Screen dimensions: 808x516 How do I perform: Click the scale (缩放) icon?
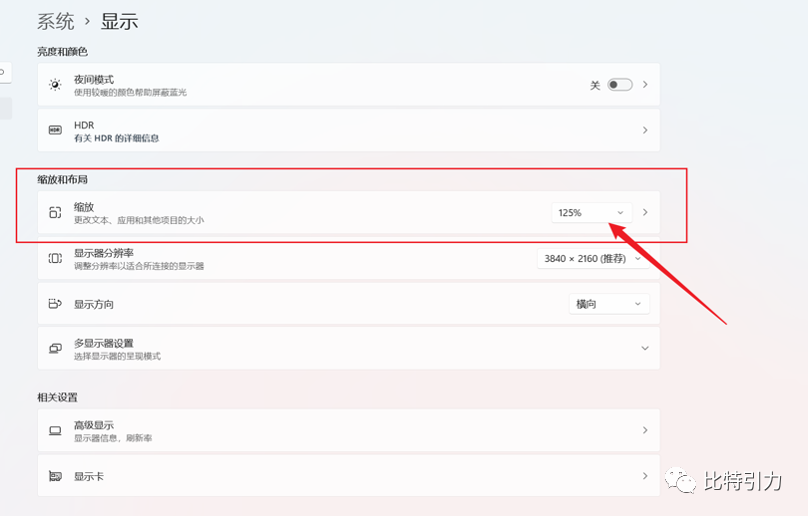pyautogui.click(x=55, y=213)
